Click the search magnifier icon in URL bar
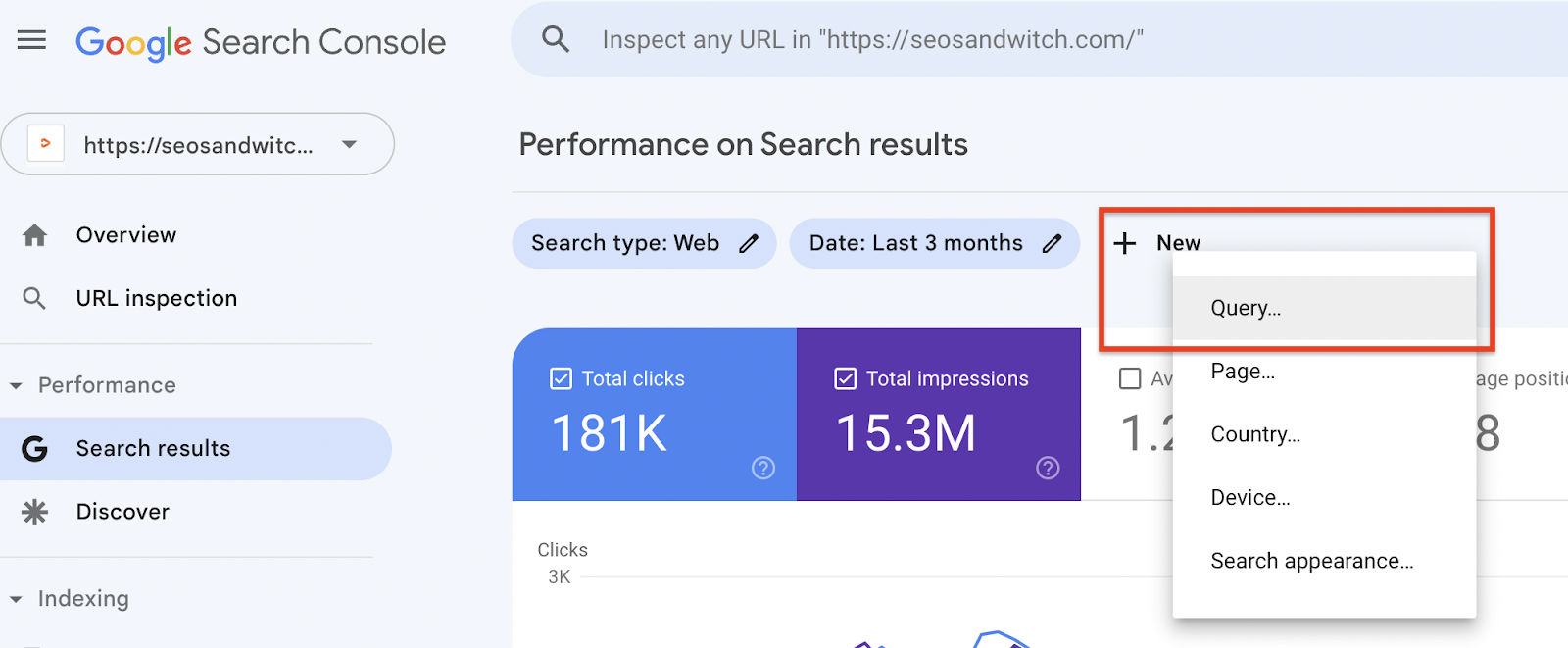 (556, 39)
